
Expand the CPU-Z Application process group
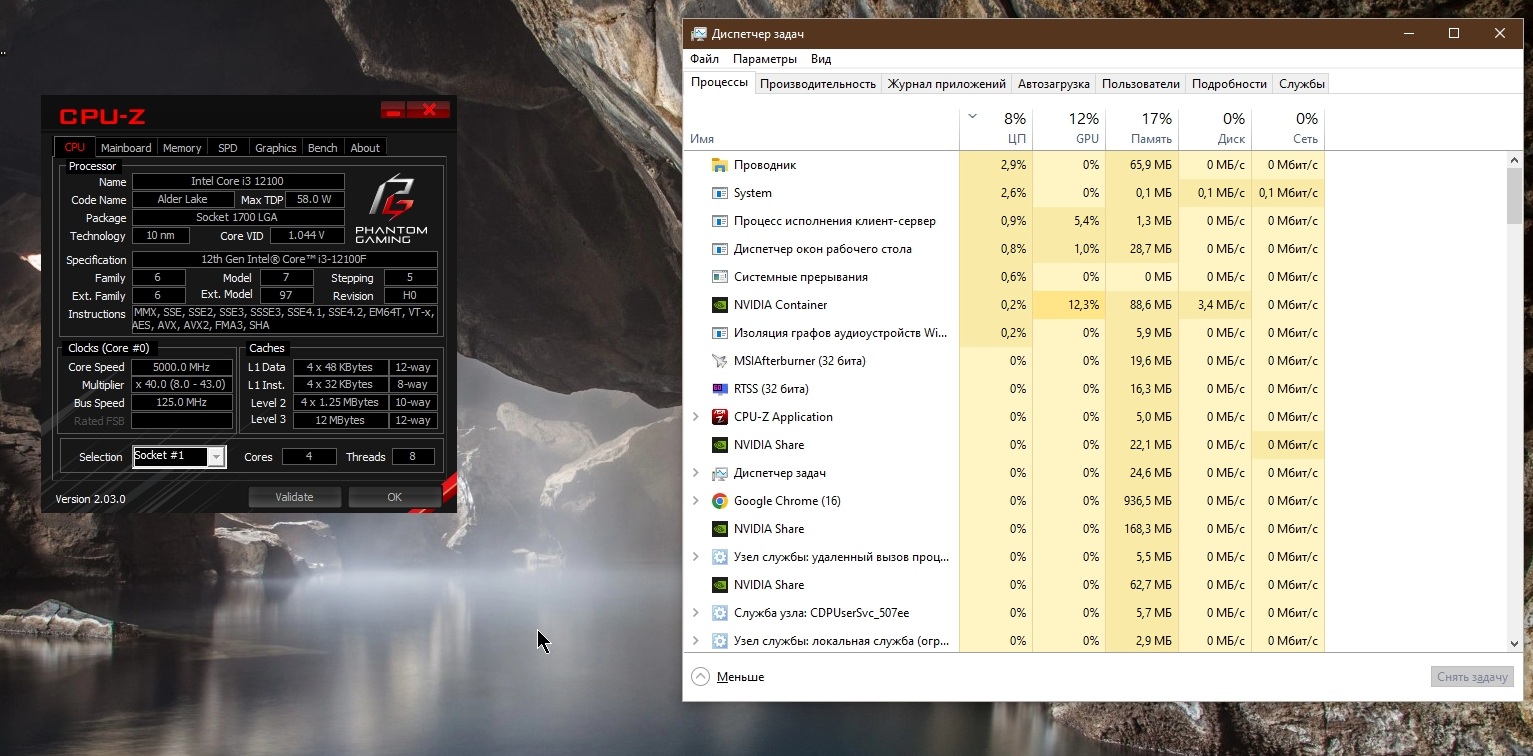pyautogui.click(x=696, y=417)
